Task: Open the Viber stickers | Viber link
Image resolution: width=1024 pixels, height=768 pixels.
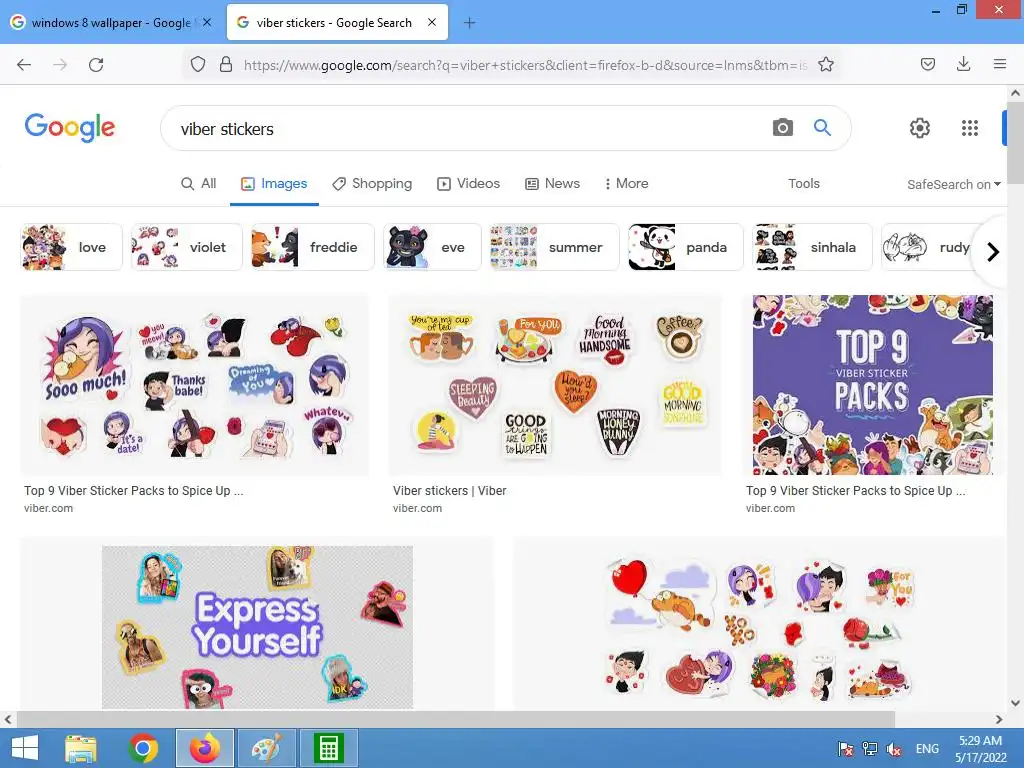Action: click(449, 490)
